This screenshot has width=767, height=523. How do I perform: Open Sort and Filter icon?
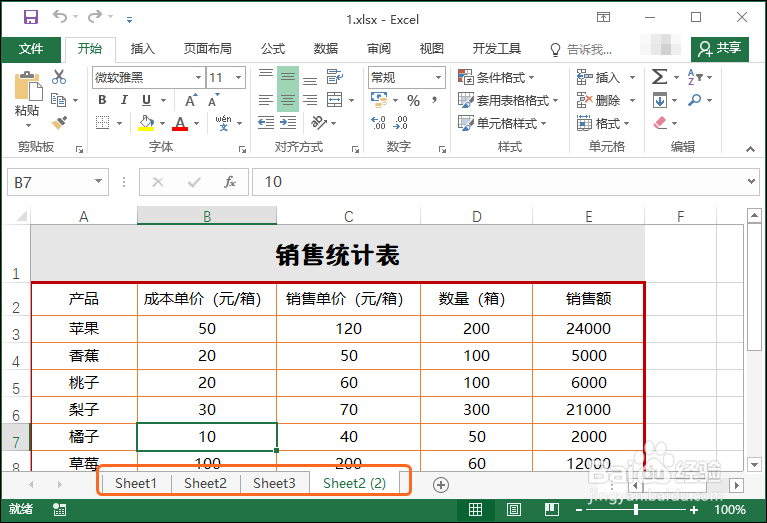[695, 77]
